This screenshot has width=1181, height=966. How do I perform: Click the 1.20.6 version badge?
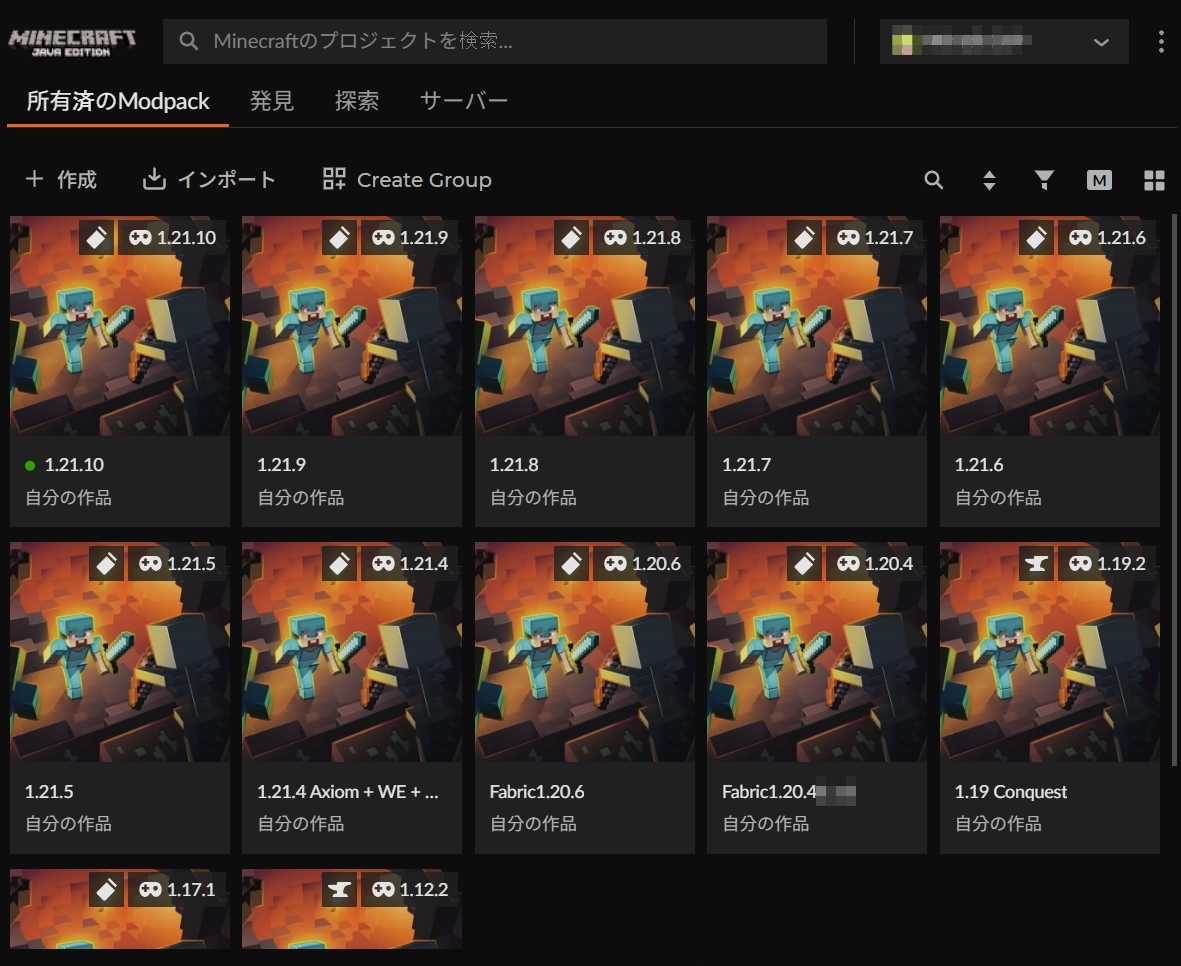tap(642, 564)
